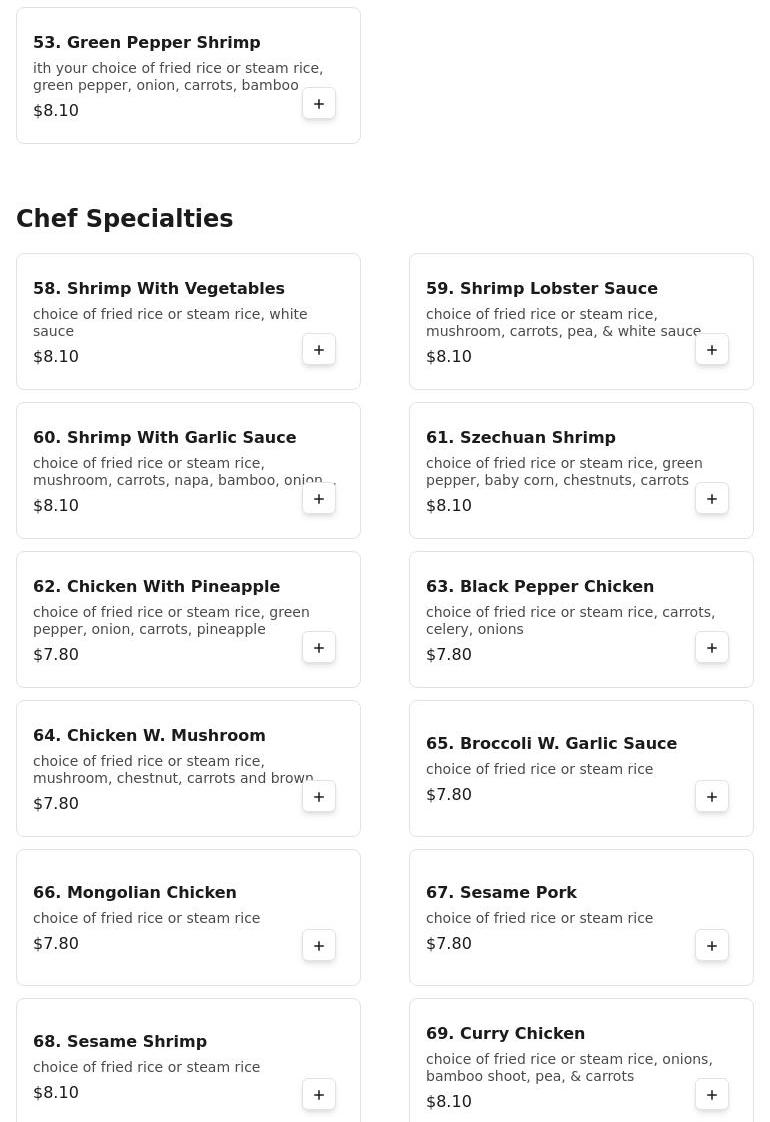Open the 58. Shrimp With Vegetables card

pyautogui.click(x=188, y=321)
